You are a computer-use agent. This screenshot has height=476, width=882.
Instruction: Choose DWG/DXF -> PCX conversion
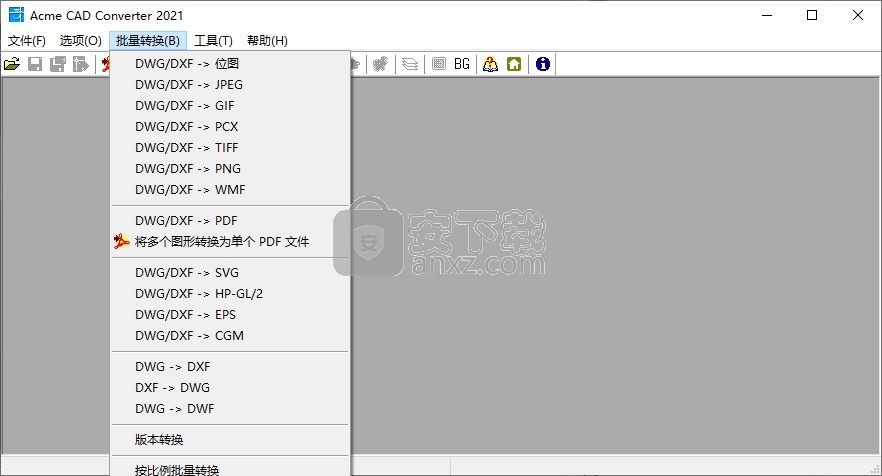231,127
